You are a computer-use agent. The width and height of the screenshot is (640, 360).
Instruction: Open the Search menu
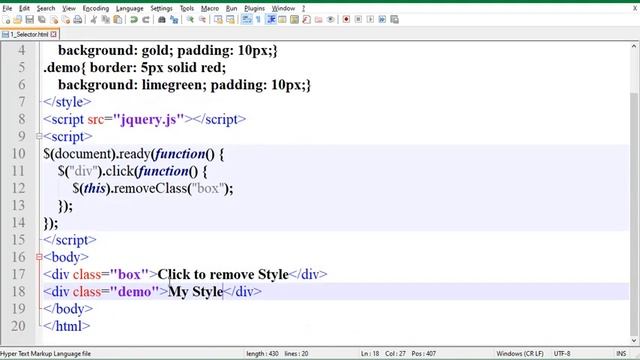(x=46, y=8)
